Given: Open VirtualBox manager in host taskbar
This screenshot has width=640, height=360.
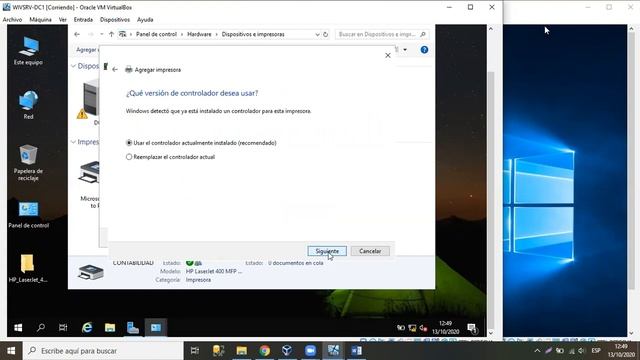Looking at the screenshot, I should (287, 351).
